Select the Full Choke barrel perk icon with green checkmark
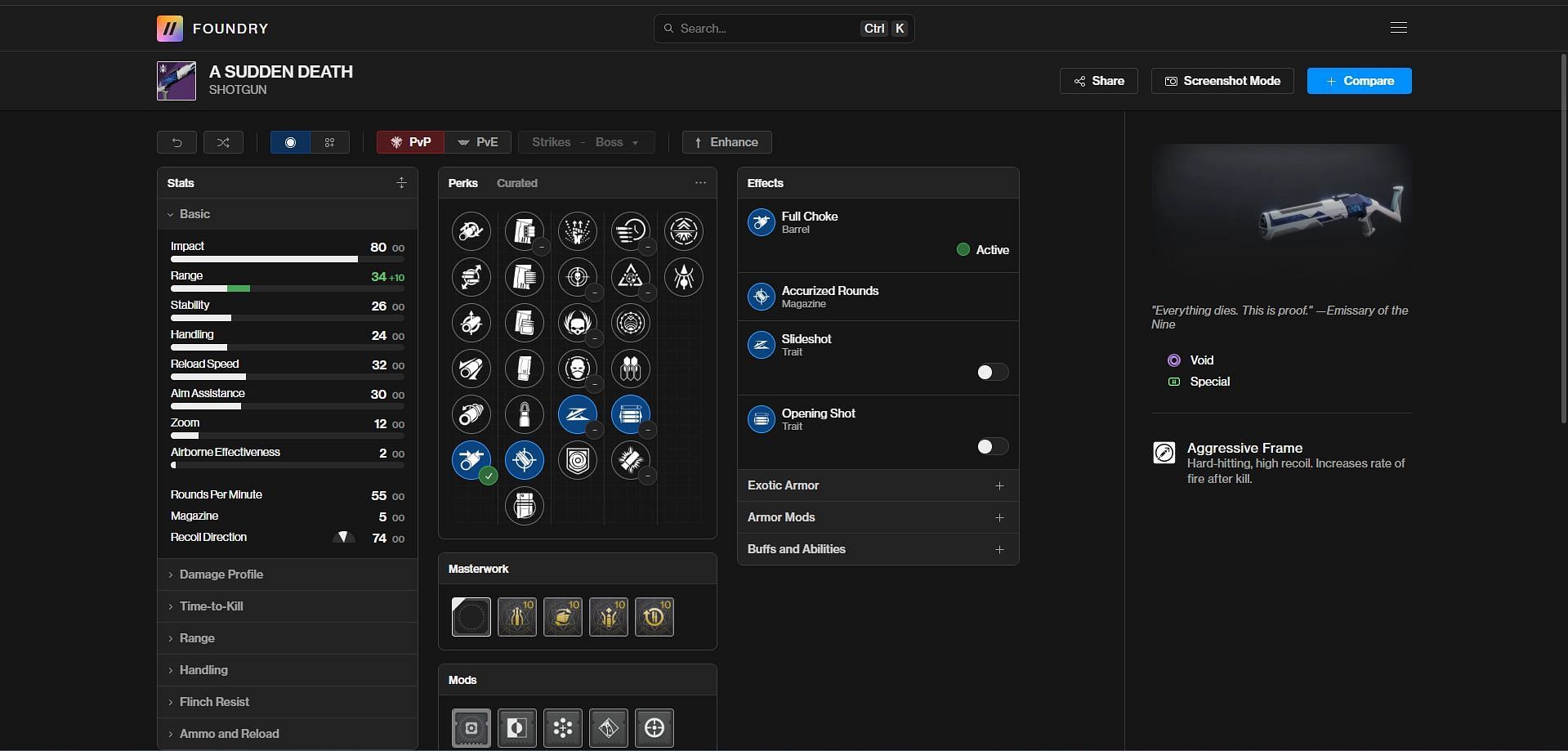The image size is (1568, 751). point(471,460)
